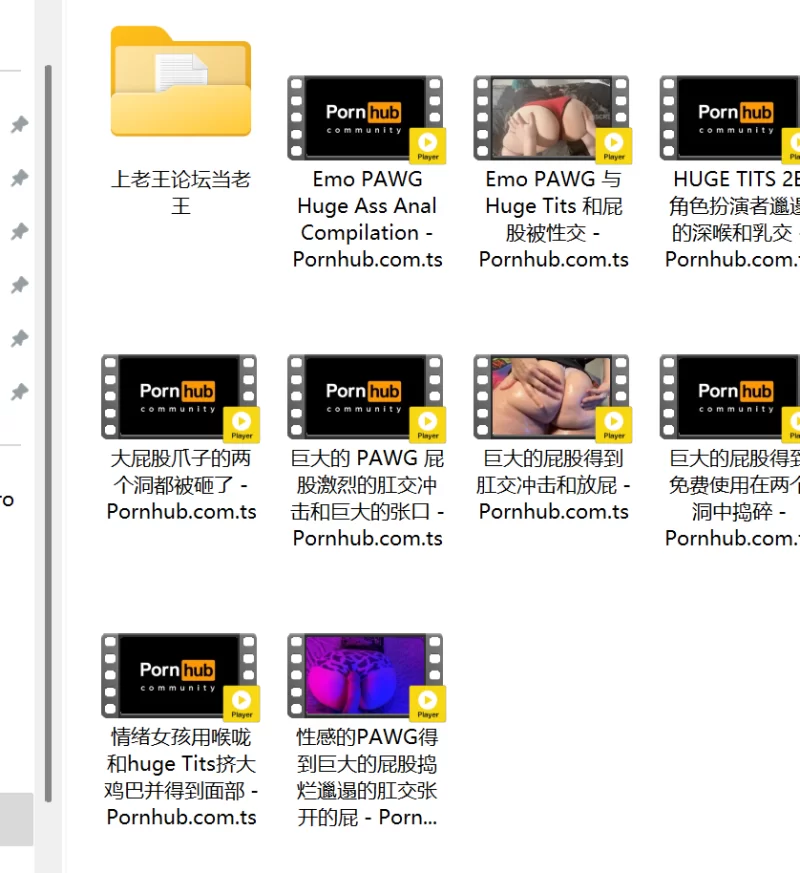Image resolution: width=800 pixels, height=873 pixels.
Task: Select the video thumbnail for the file ending '和放屁'
Action: pos(552,398)
